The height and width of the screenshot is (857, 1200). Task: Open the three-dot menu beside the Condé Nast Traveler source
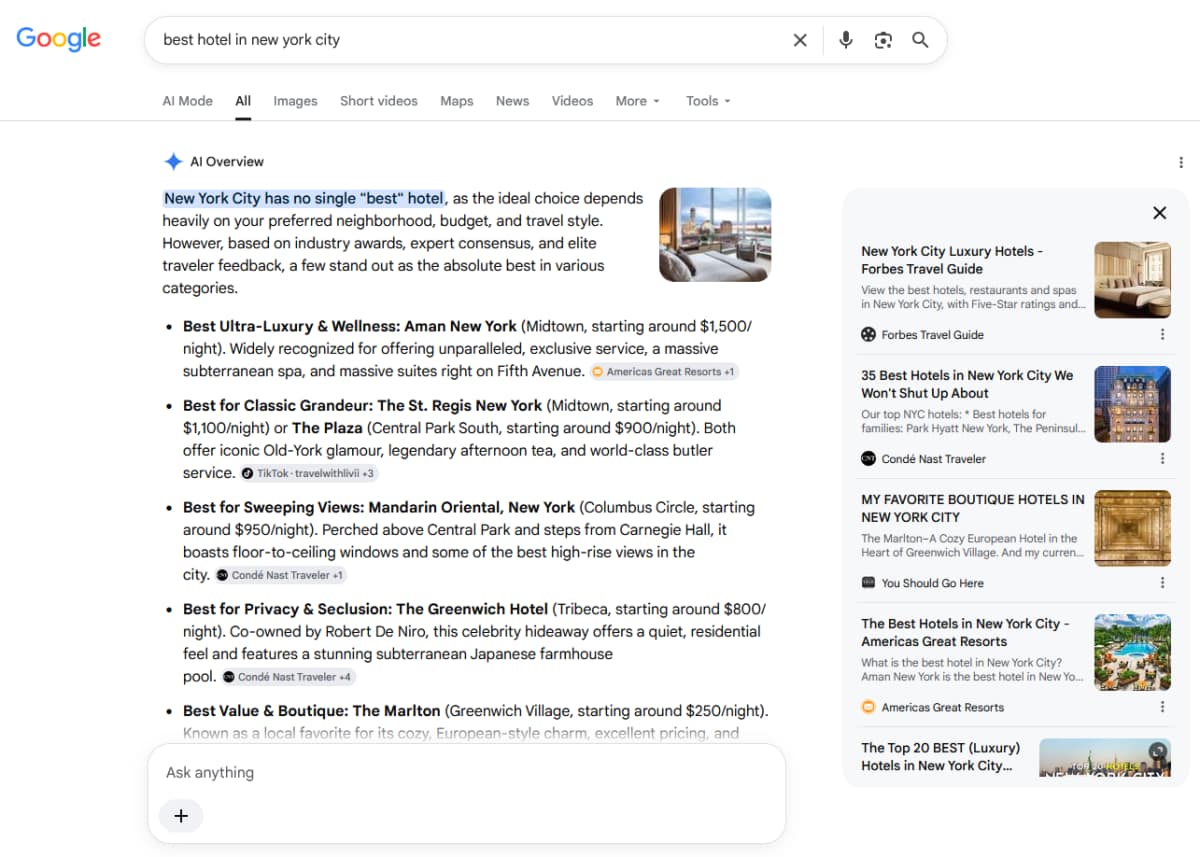(1162, 459)
